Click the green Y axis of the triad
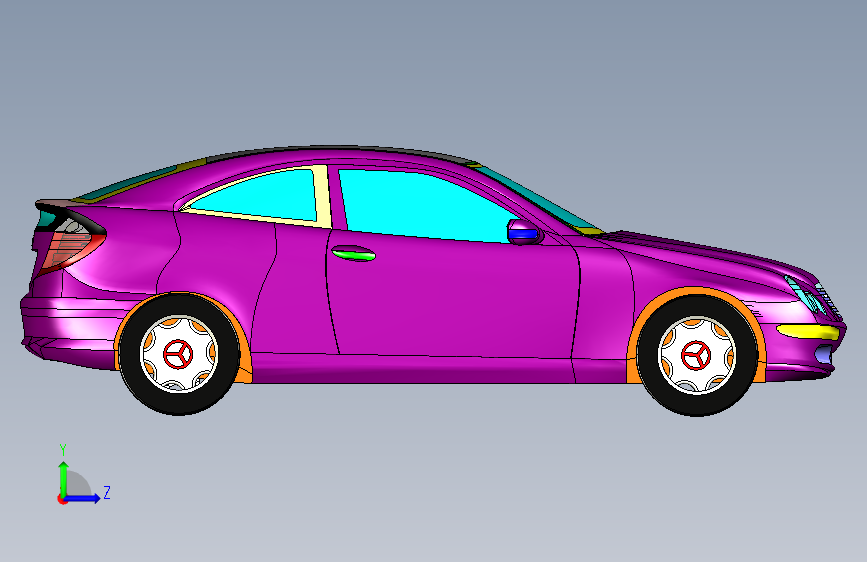 (x=64, y=478)
